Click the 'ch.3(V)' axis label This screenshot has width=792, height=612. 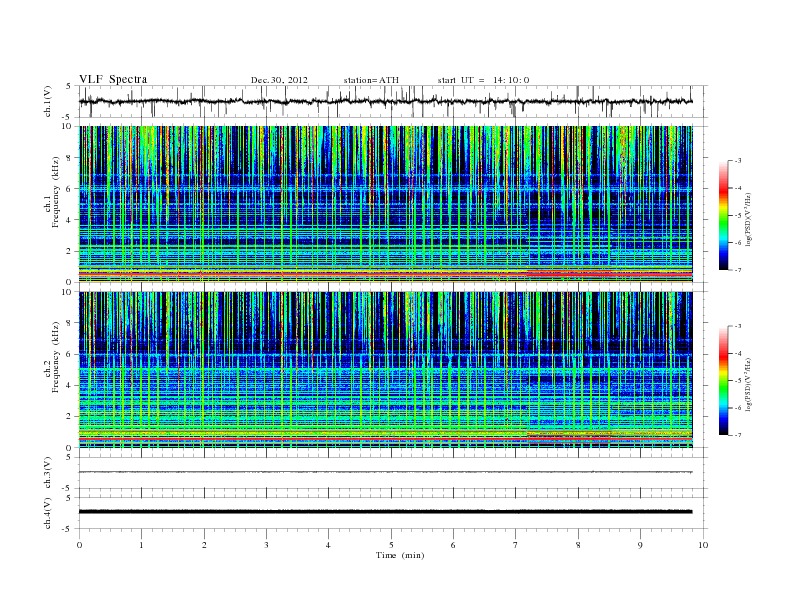[x=48, y=473]
